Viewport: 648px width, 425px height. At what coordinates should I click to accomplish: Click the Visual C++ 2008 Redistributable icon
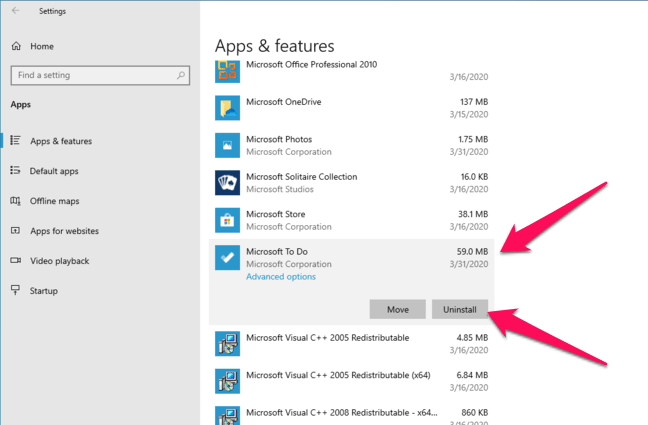coord(227,415)
